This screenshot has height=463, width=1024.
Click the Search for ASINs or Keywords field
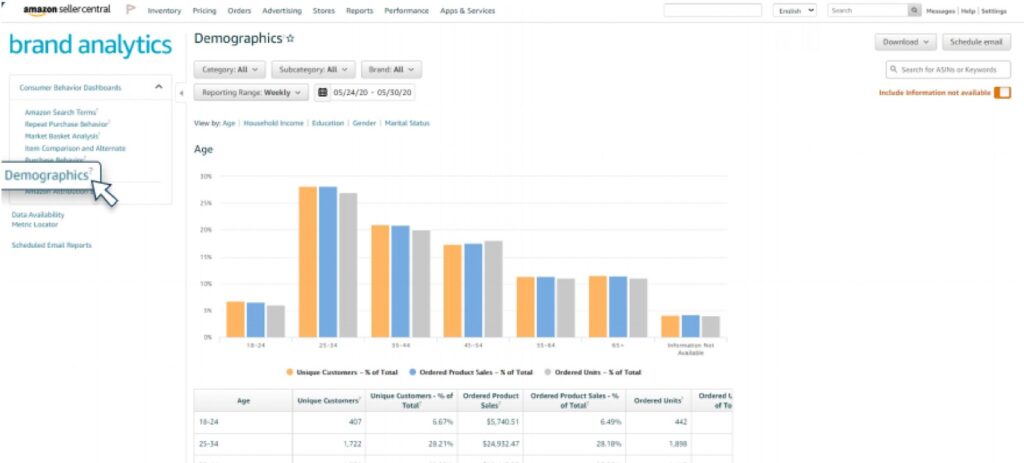[948, 69]
